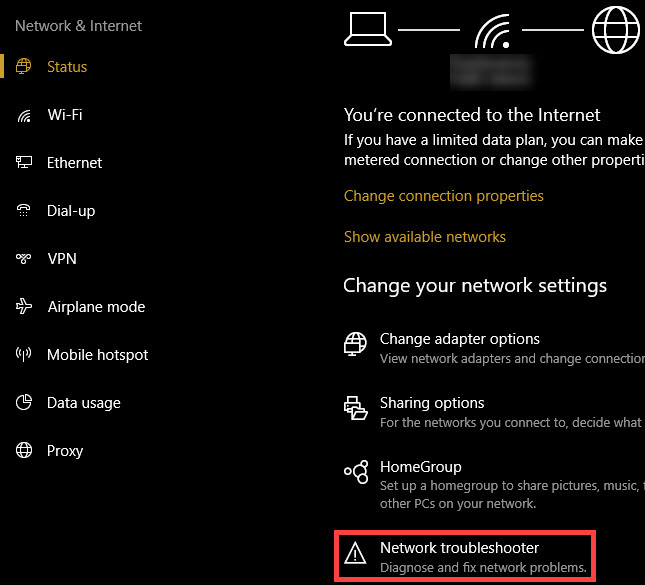Click the Change adapter options globe icon
The image size is (645, 585).
point(355,345)
